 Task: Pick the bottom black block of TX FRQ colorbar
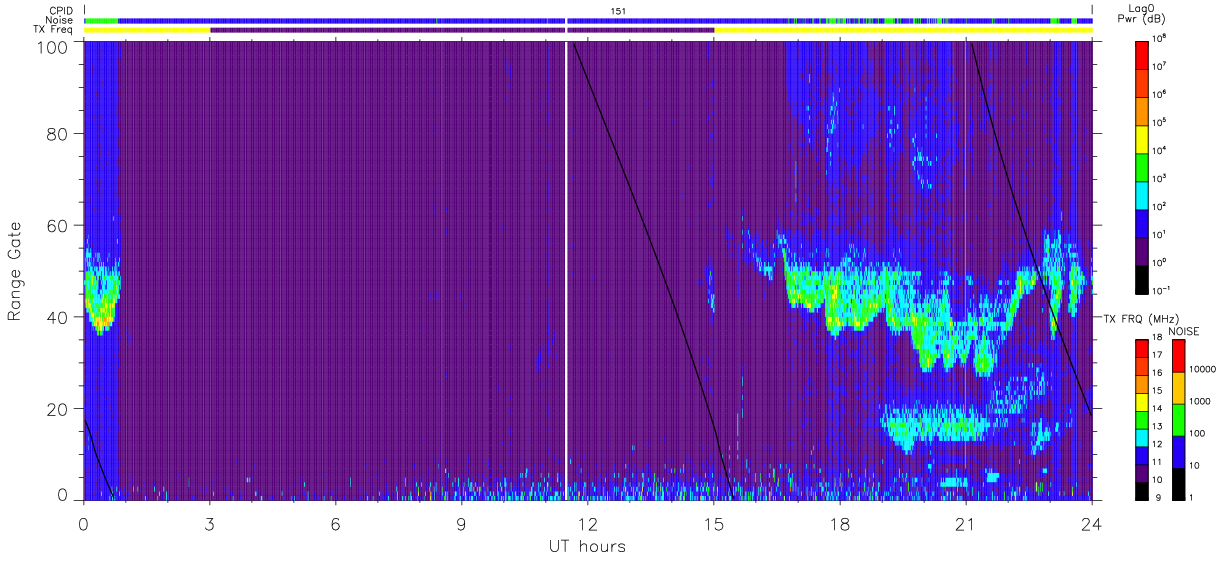tap(1142, 490)
